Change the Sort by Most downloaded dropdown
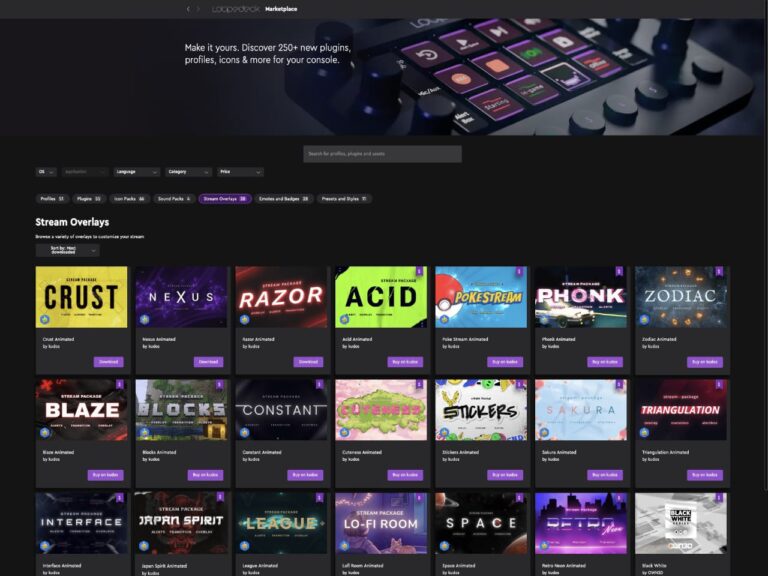The image size is (768, 576). point(67,250)
